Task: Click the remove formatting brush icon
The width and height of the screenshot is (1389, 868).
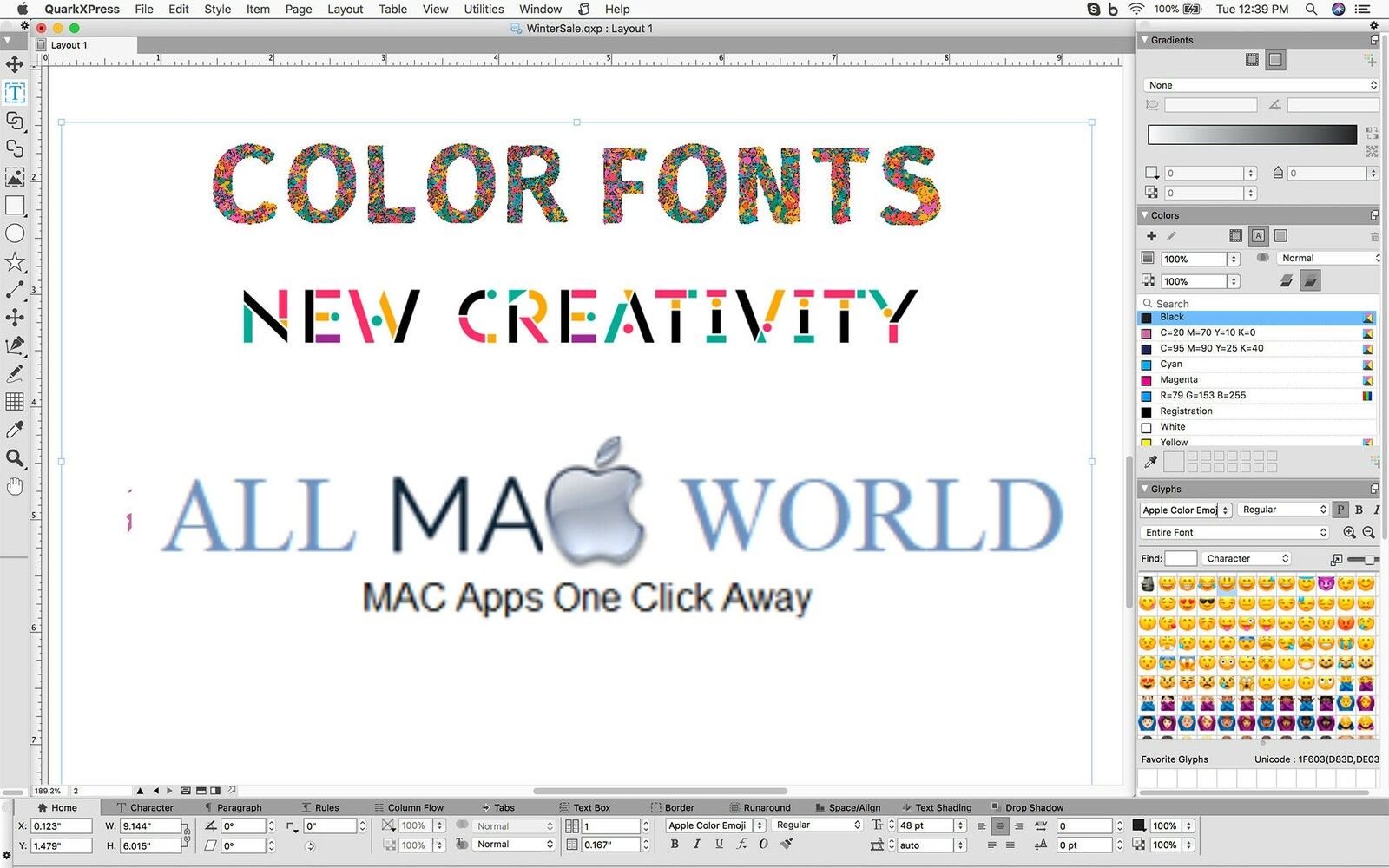Action: pos(786,844)
